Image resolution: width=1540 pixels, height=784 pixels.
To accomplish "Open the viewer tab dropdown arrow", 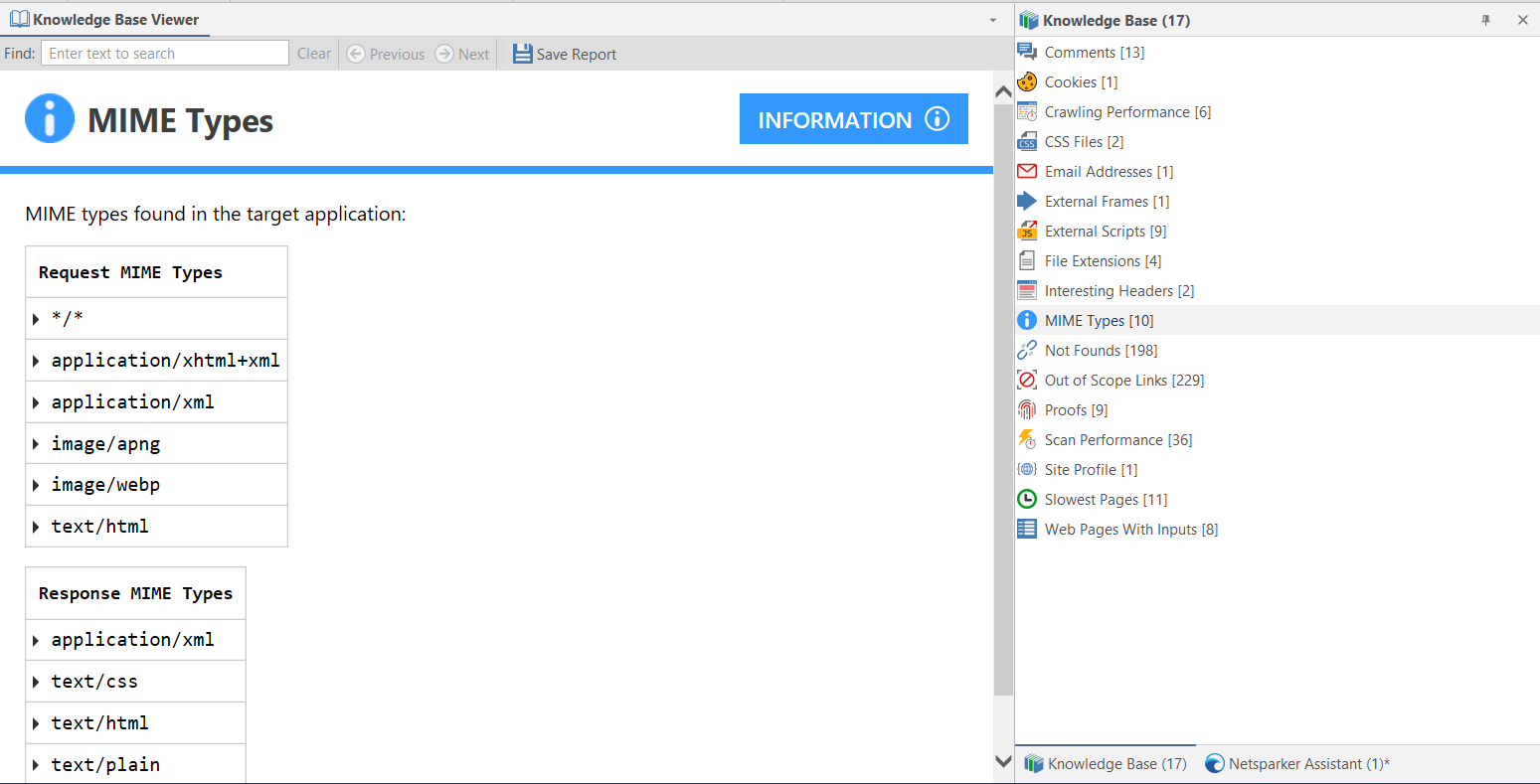I will pyautogui.click(x=991, y=19).
